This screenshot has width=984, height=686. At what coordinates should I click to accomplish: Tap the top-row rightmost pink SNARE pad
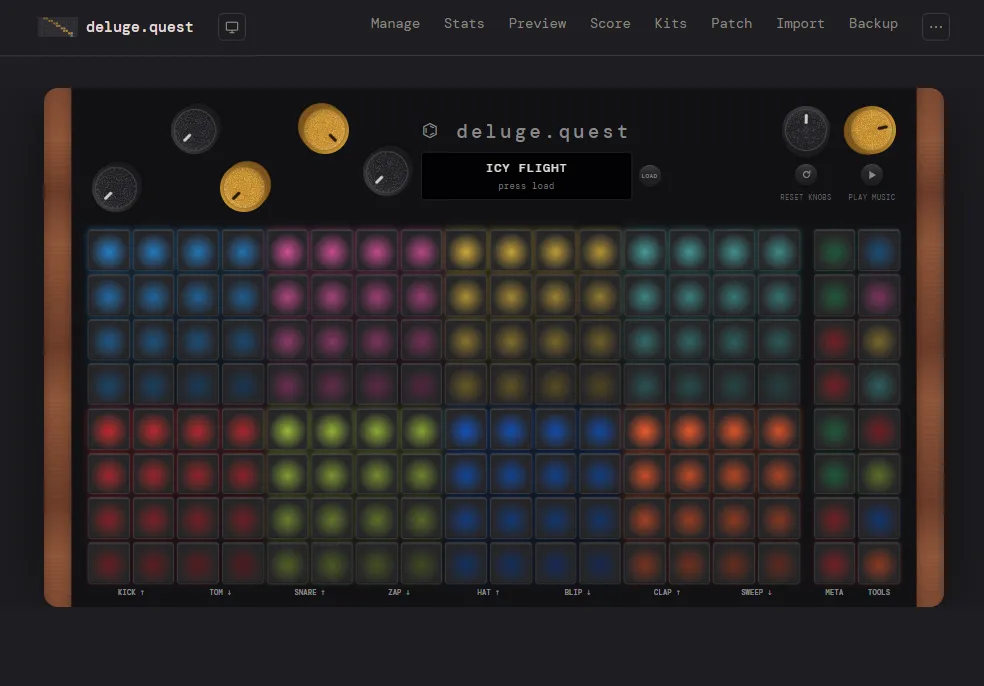[421, 251]
